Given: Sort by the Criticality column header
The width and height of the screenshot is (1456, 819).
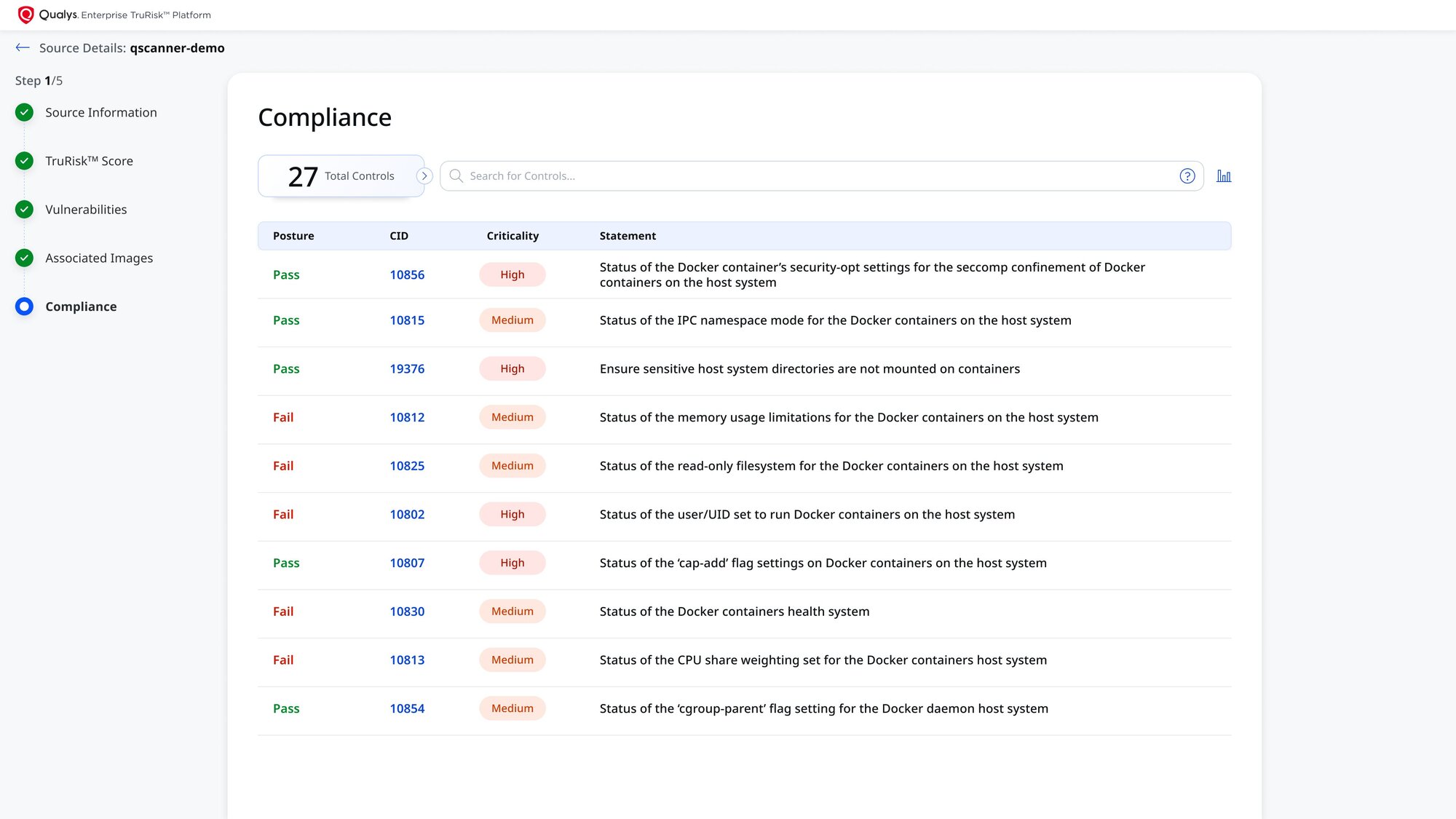Looking at the screenshot, I should pyautogui.click(x=513, y=236).
